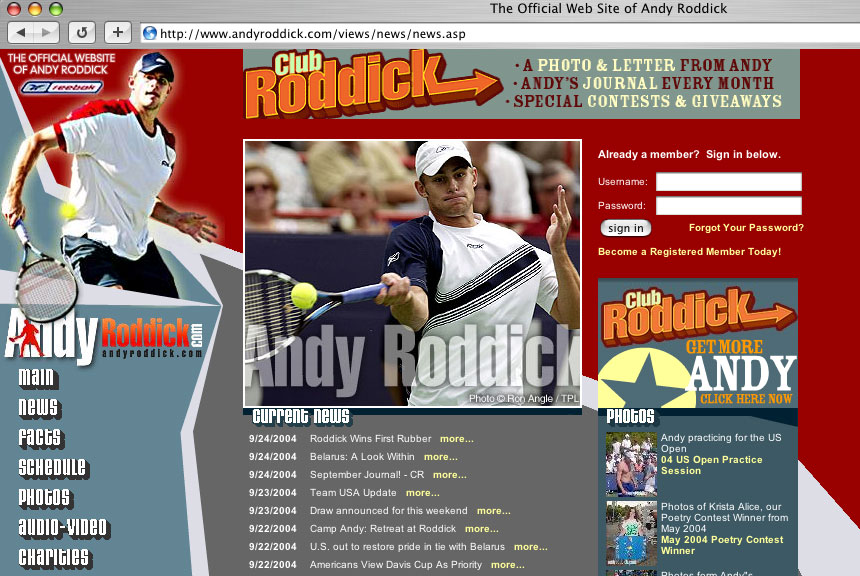Click more for Team USA Update
The width and height of the screenshot is (860, 576).
pos(422,493)
